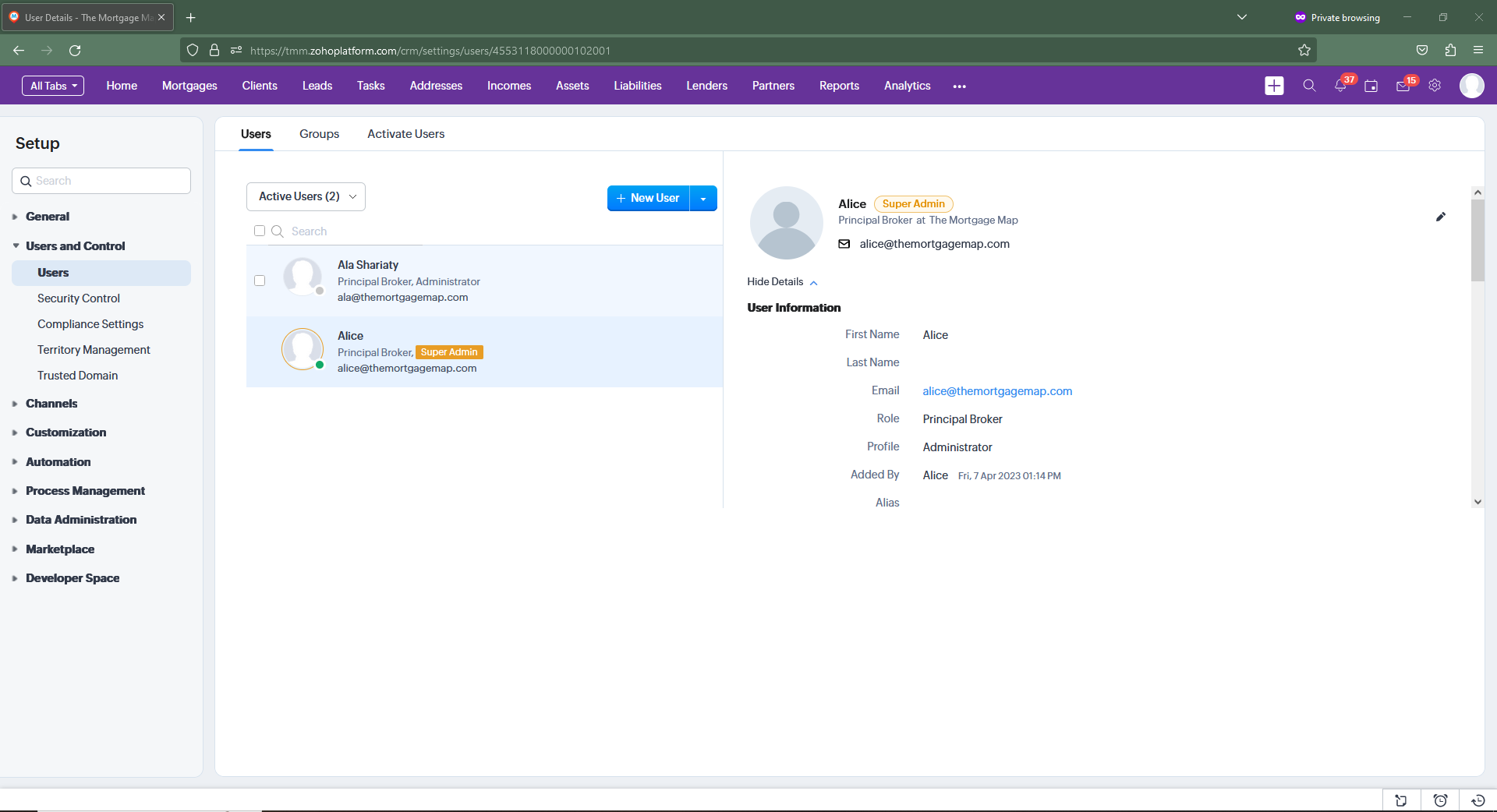Open the notifications bell icon
Screen dimensions: 1497x812
1340,86
